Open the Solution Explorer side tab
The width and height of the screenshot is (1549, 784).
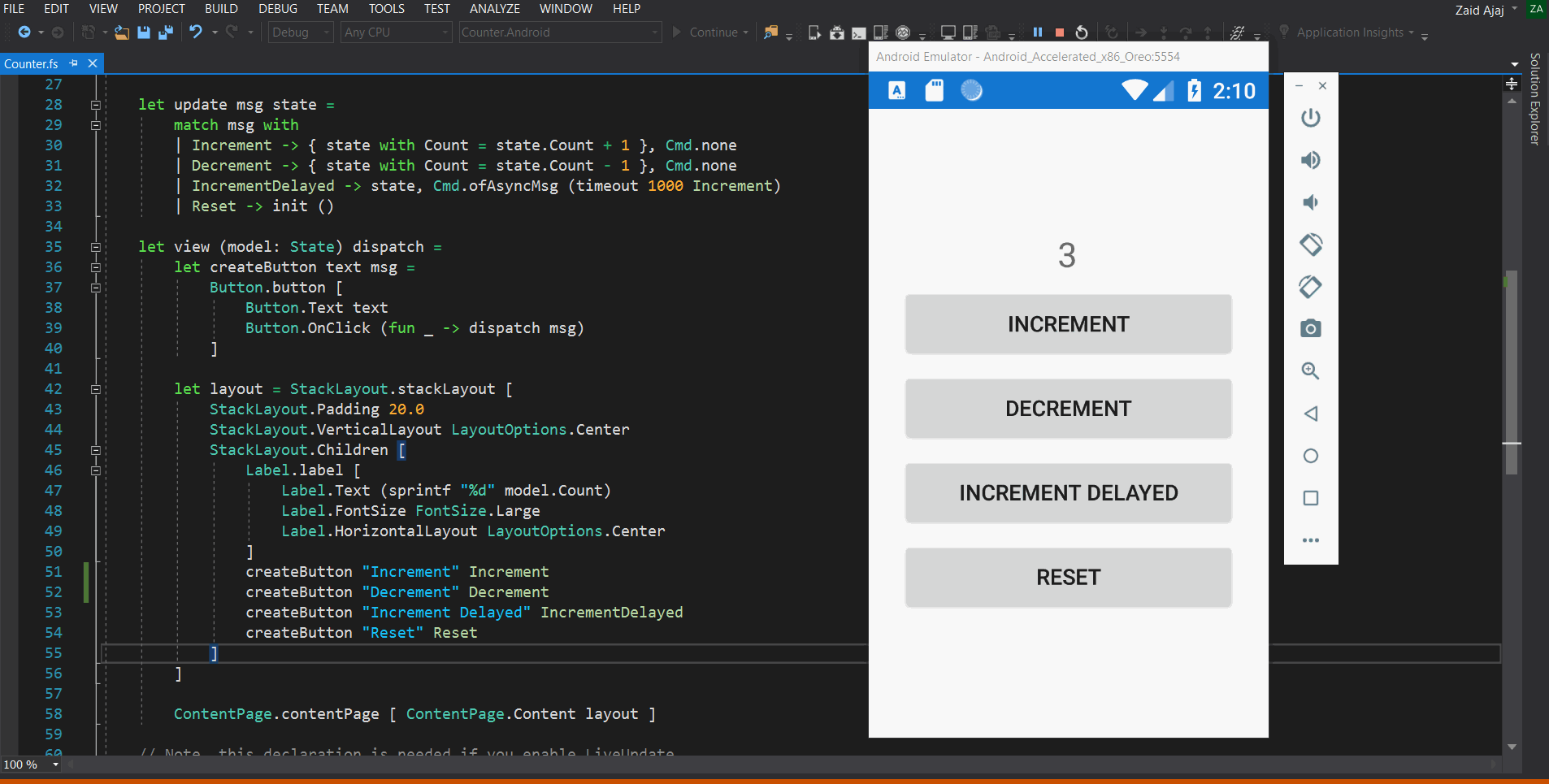click(1534, 98)
